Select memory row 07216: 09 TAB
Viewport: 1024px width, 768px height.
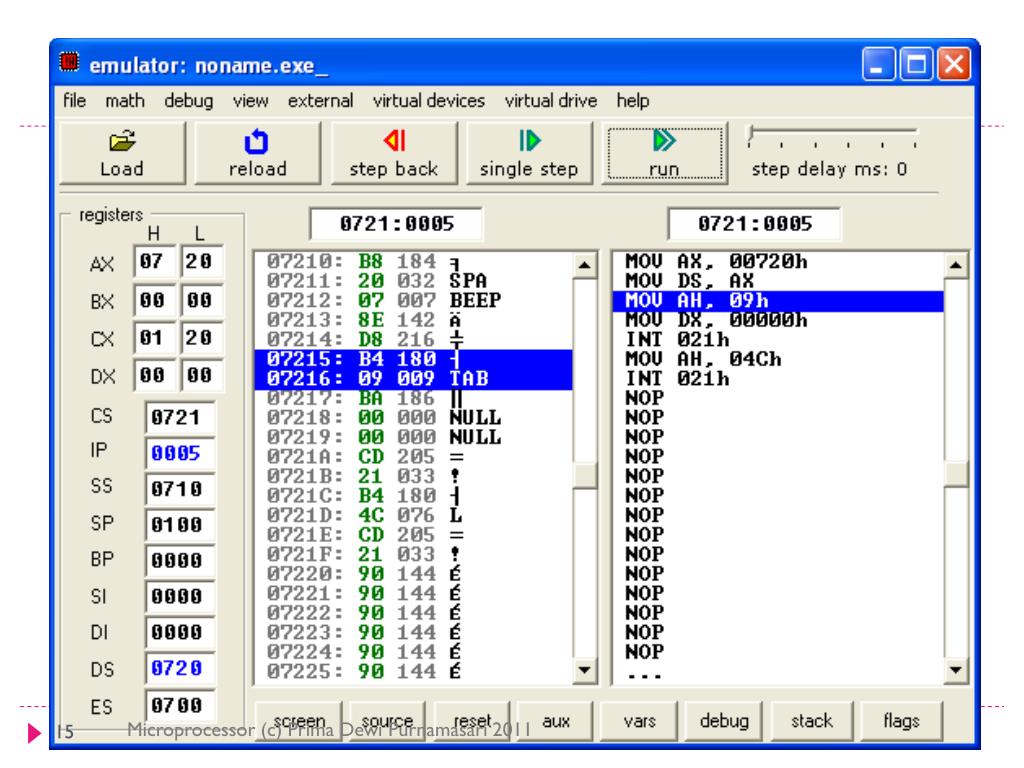point(413,379)
